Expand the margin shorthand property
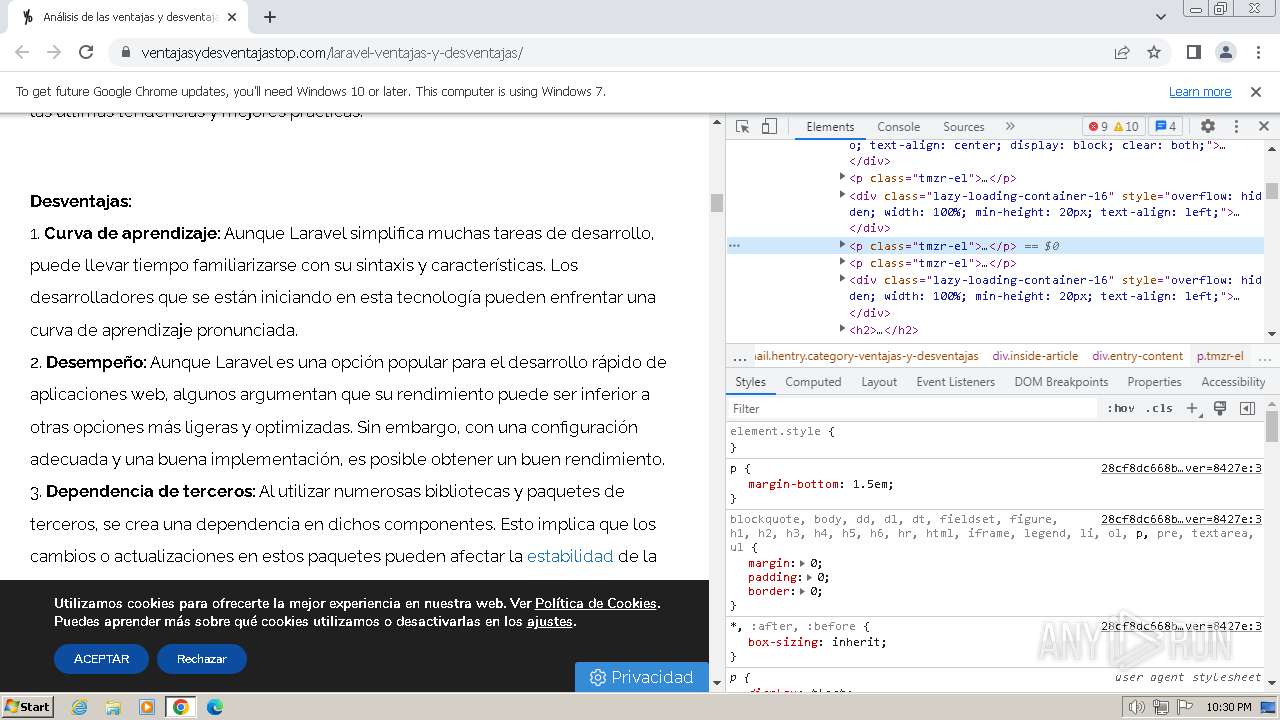The width and height of the screenshot is (1280, 720). click(804, 563)
